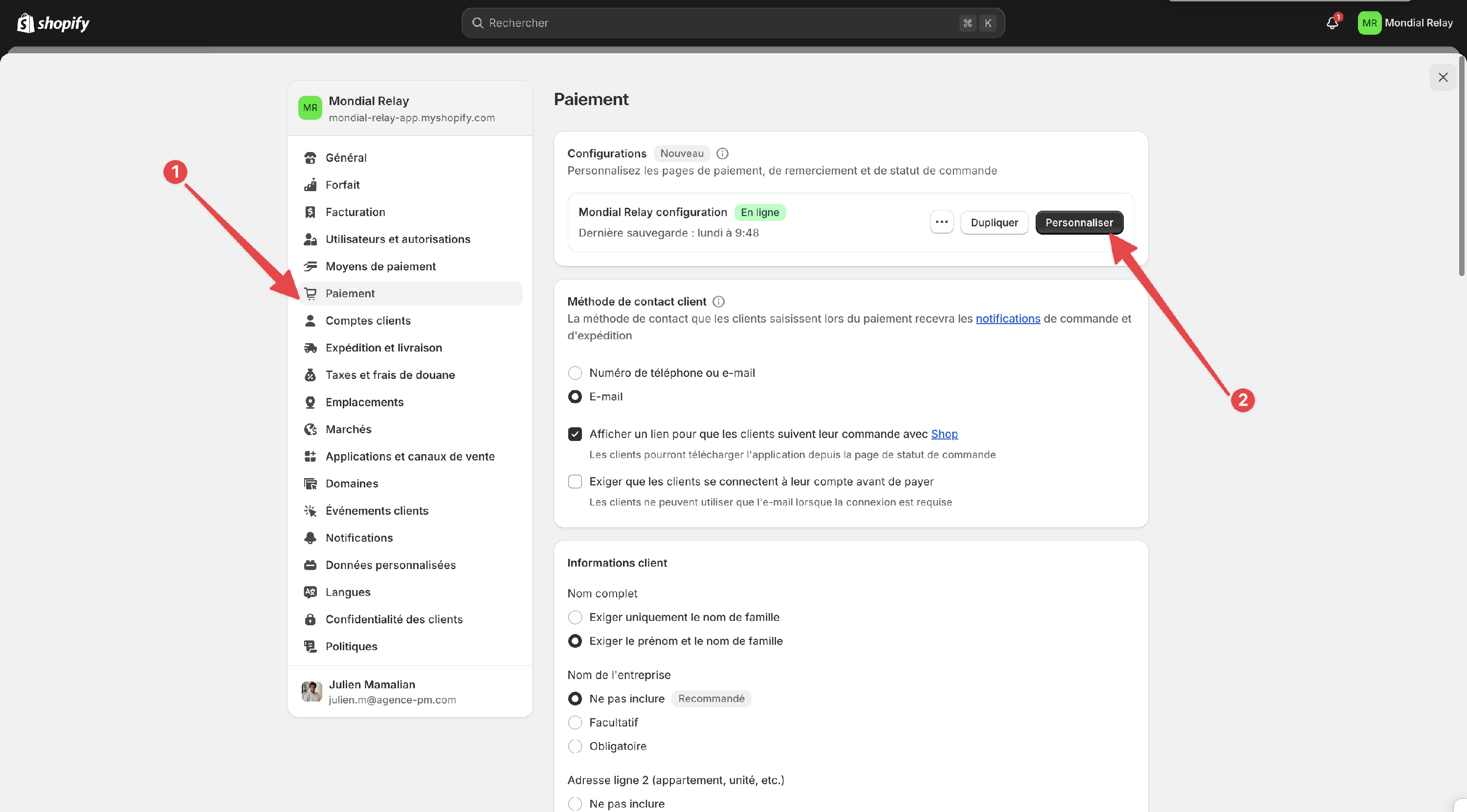Enable Exiger que les clients se connectent
1467x812 pixels.
575,482
